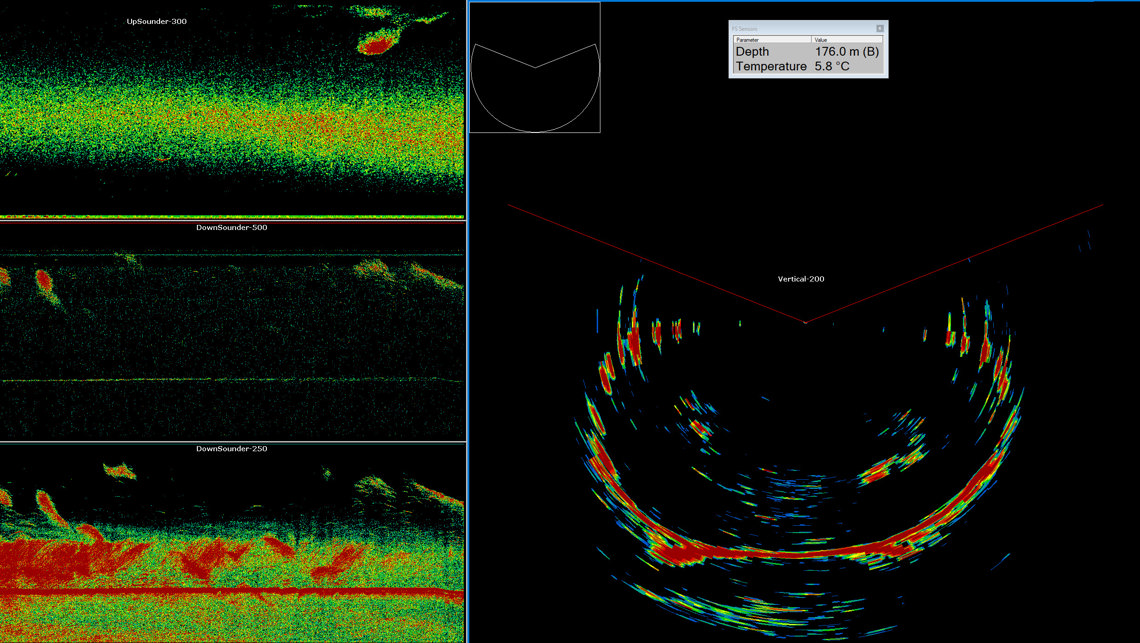
Task: Select the Depth parameter label
Action: 754,51
